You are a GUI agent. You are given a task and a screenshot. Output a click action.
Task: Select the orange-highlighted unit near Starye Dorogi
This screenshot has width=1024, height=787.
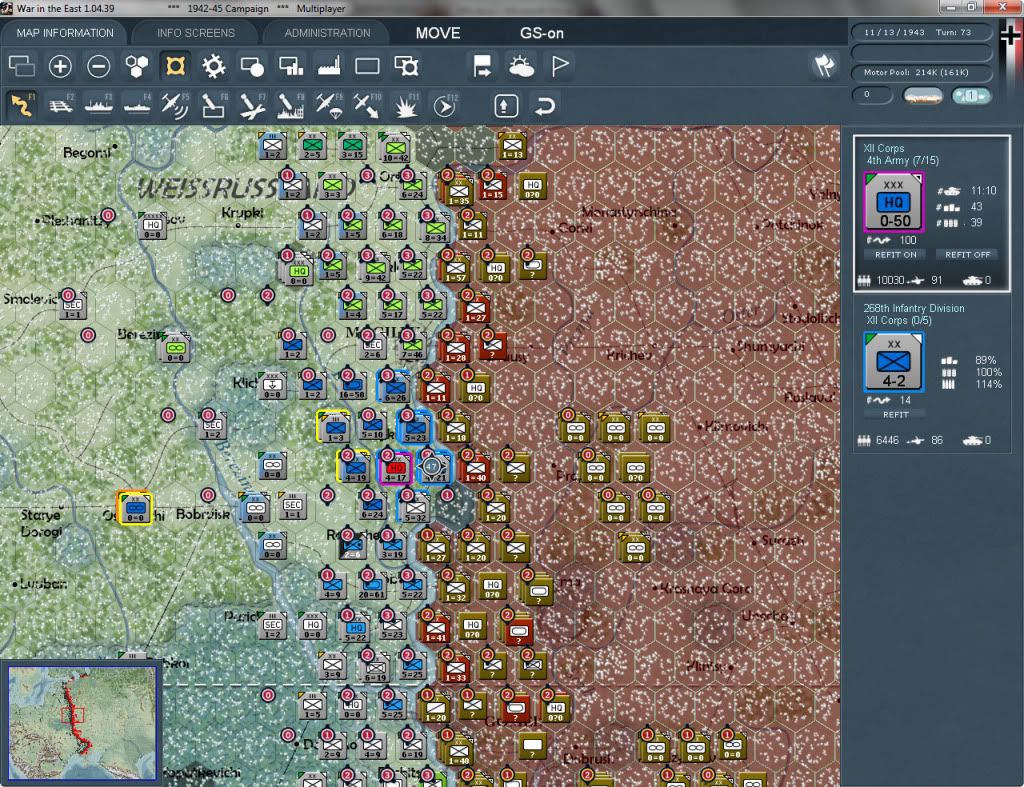[x=135, y=507]
